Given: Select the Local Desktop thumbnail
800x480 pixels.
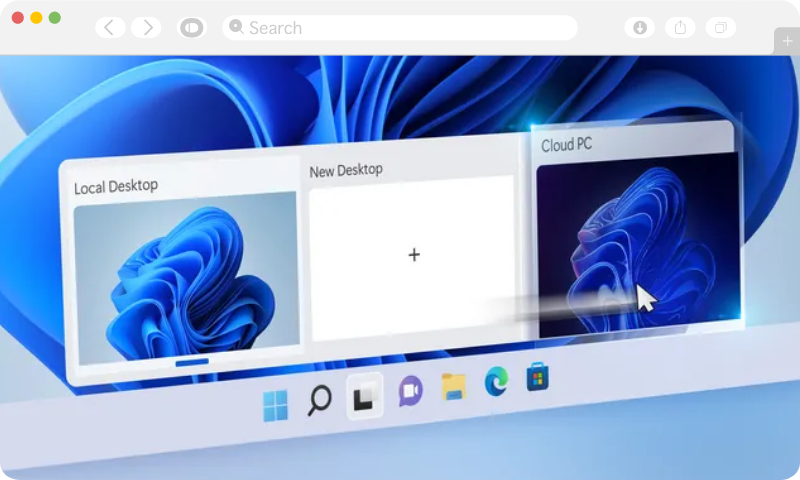Looking at the screenshot, I should point(187,277).
